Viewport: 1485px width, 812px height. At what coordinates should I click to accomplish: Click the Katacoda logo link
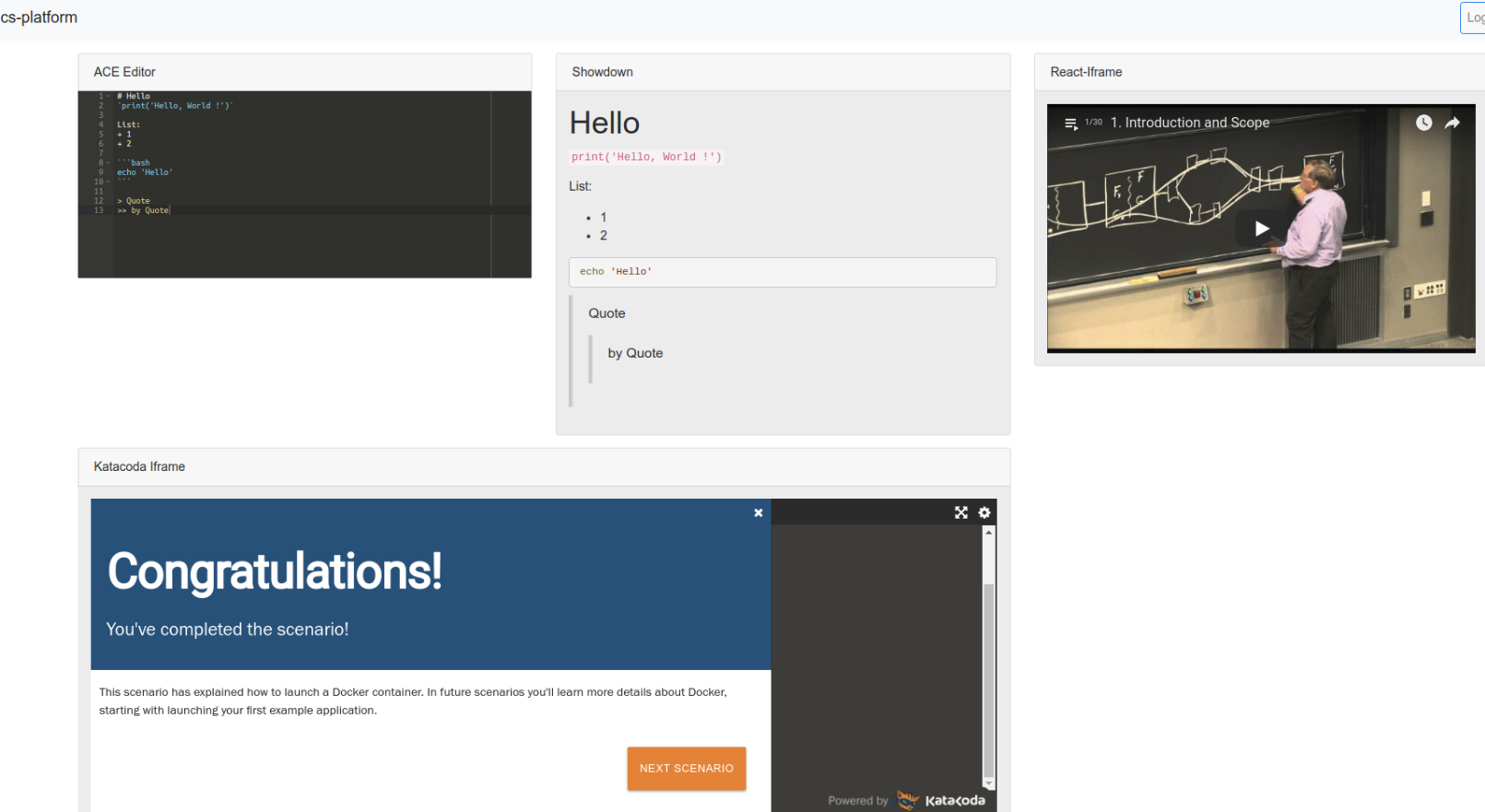pos(941,800)
